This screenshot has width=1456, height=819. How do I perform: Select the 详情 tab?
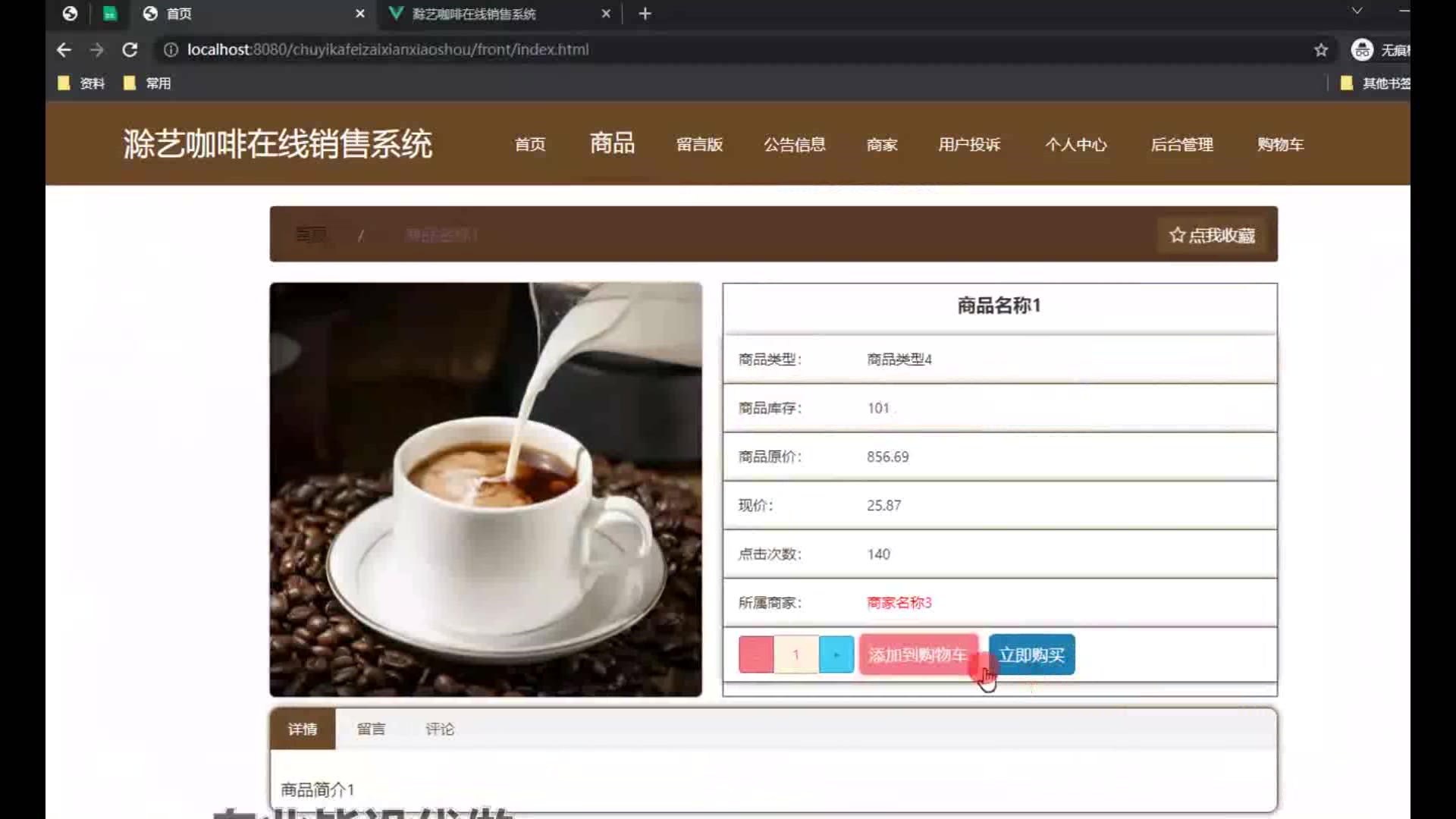[x=303, y=730]
